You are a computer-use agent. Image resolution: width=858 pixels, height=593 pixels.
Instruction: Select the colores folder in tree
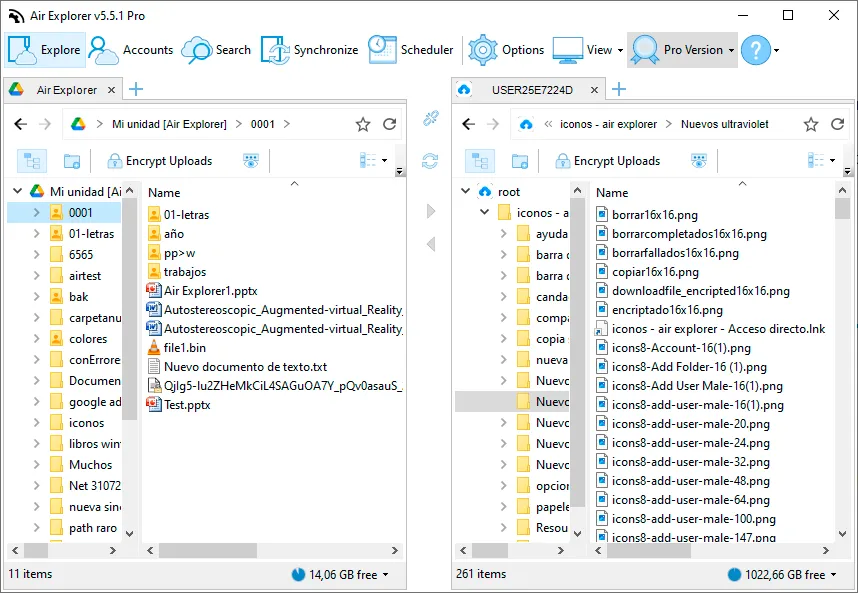[88, 339]
